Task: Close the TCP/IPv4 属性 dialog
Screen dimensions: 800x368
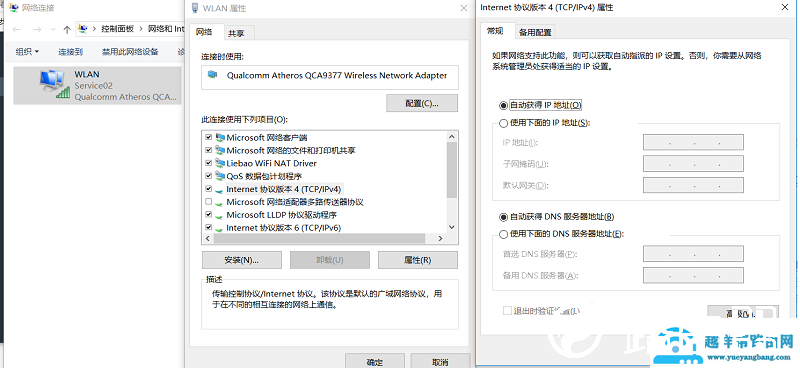Action: coord(785,8)
